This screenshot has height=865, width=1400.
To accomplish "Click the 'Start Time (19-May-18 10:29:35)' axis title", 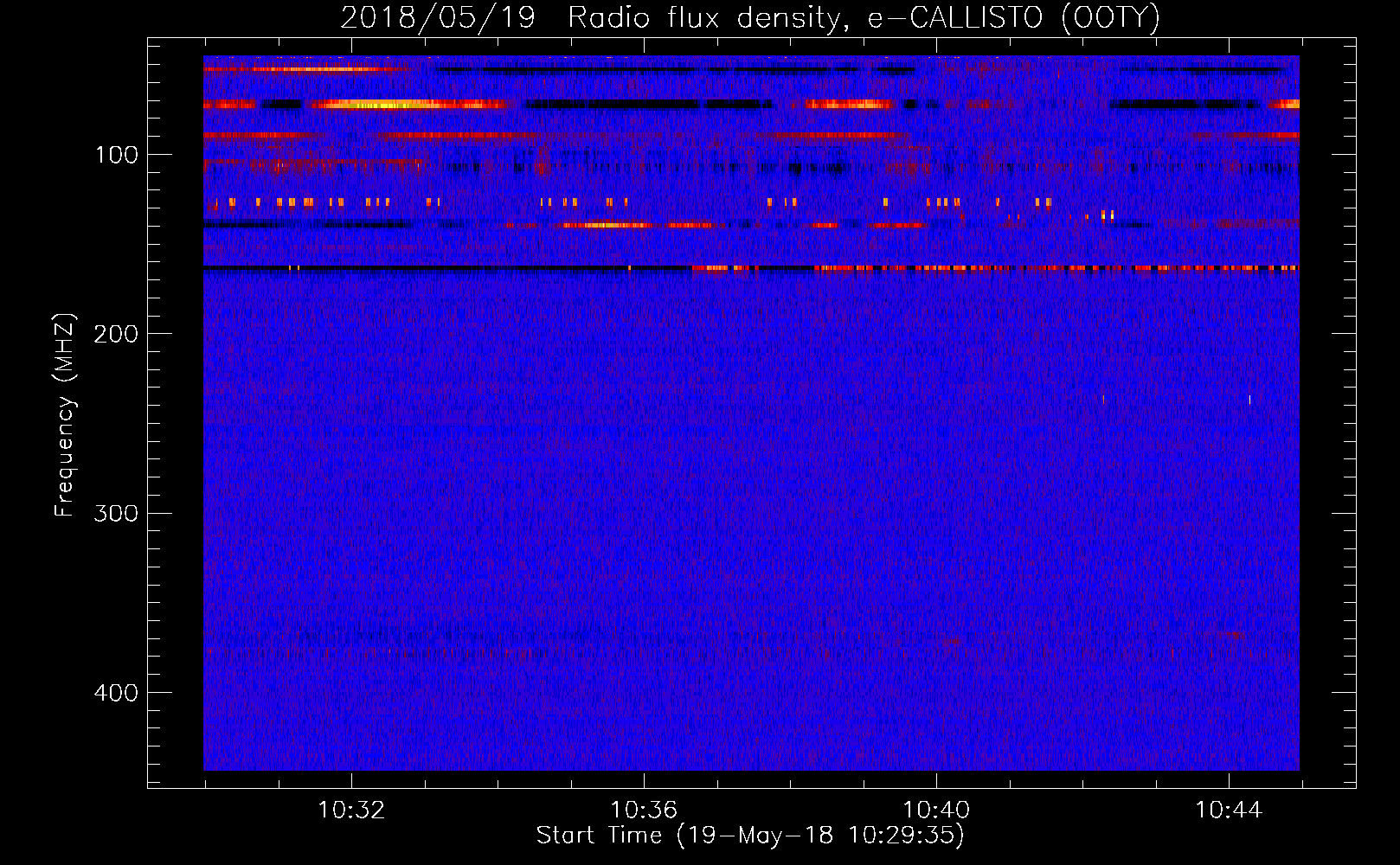I will tap(750, 836).
